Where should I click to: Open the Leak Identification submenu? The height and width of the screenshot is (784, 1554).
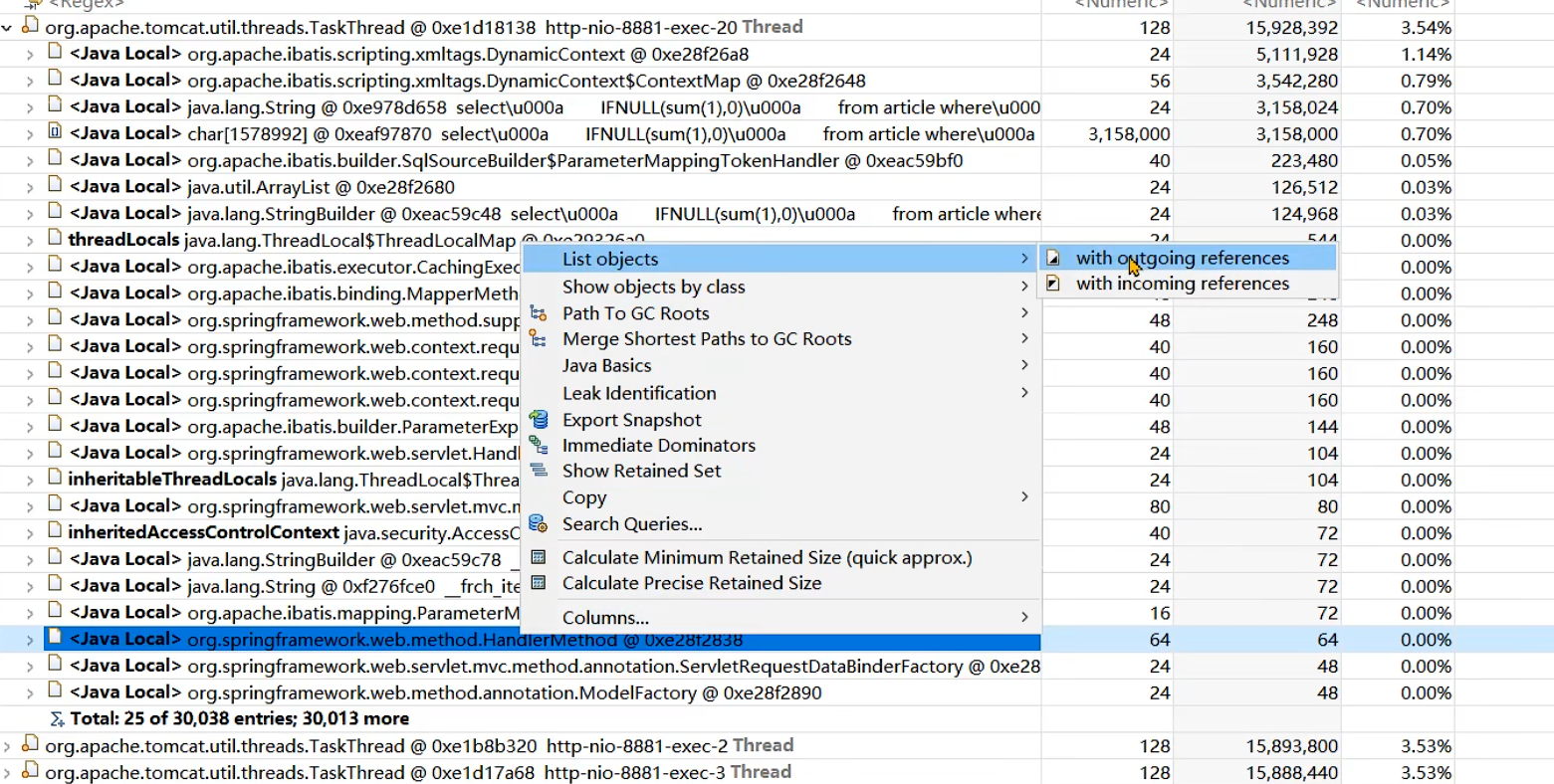(x=781, y=393)
